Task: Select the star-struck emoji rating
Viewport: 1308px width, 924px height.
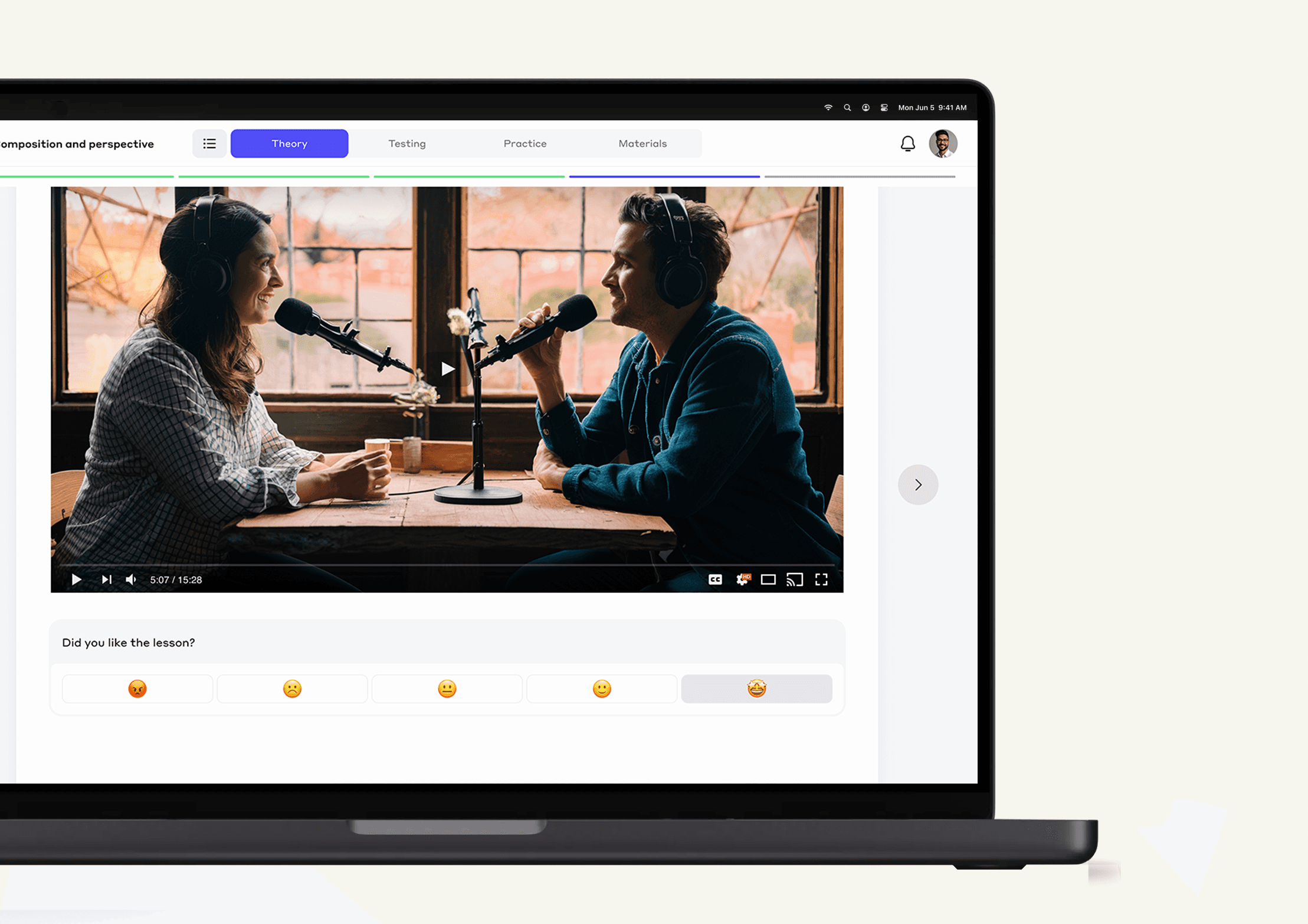Action: click(756, 689)
